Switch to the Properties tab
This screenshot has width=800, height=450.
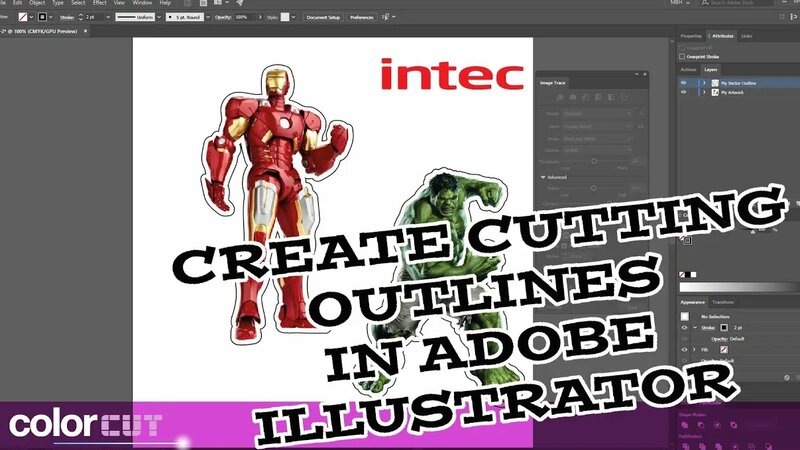(691, 36)
